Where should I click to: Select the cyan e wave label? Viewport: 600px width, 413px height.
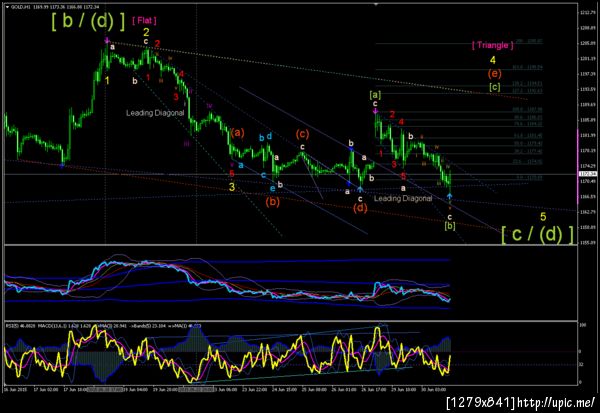pyautogui.click(x=272, y=188)
